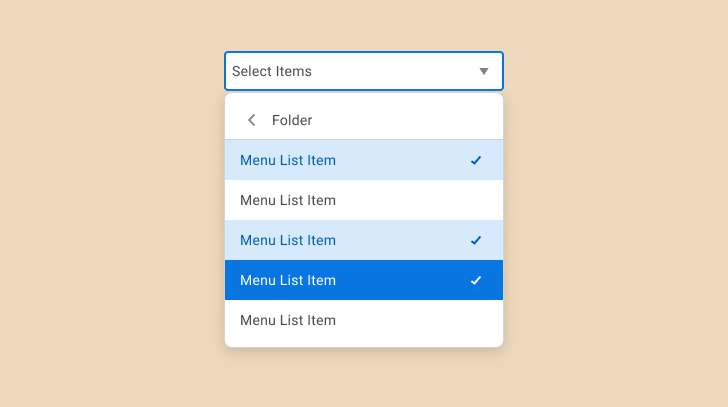The height and width of the screenshot is (407, 728).
Task: Go back using the Folder chevron
Action: pyautogui.click(x=252, y=120)
